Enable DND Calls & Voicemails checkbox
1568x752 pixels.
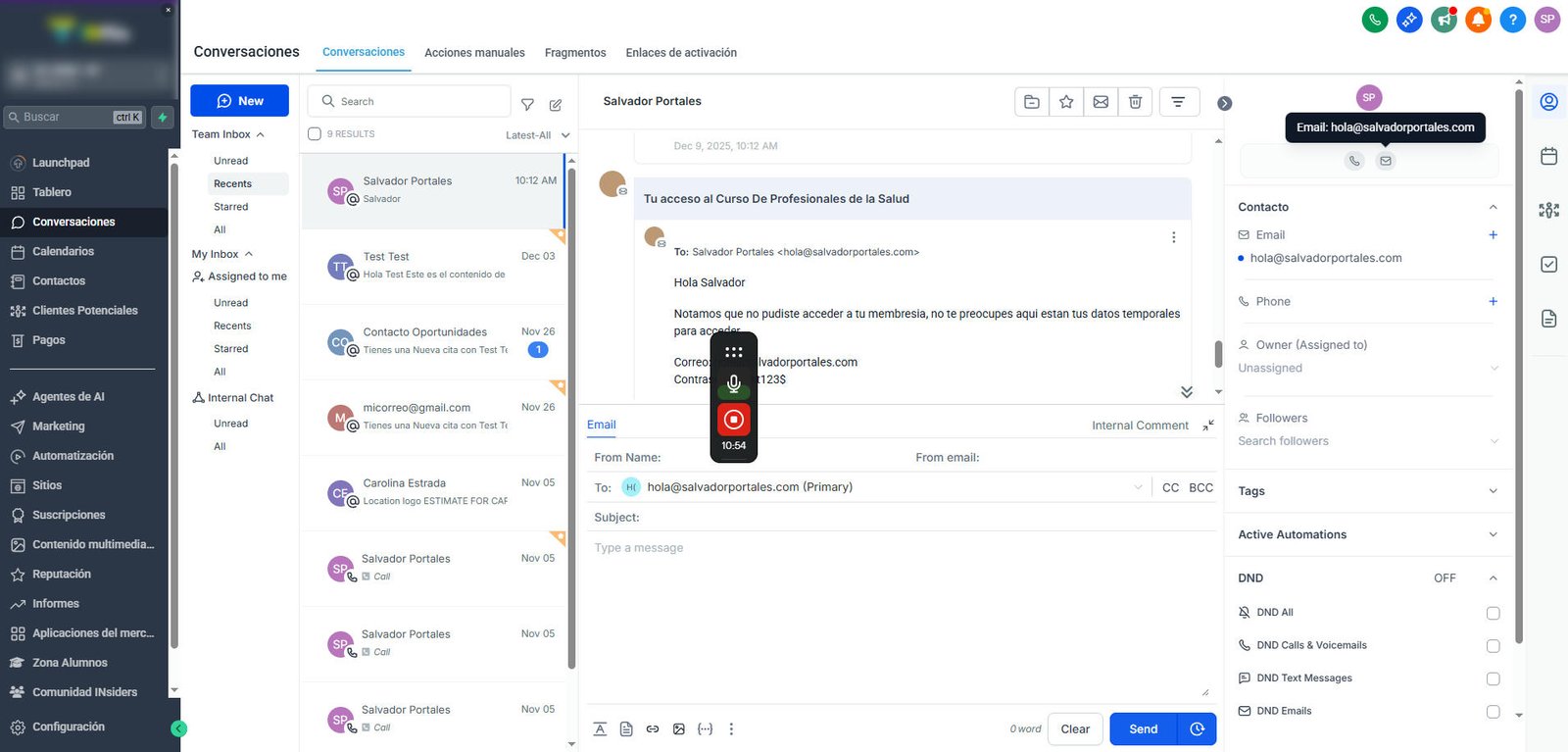[x=1493, y=646]
